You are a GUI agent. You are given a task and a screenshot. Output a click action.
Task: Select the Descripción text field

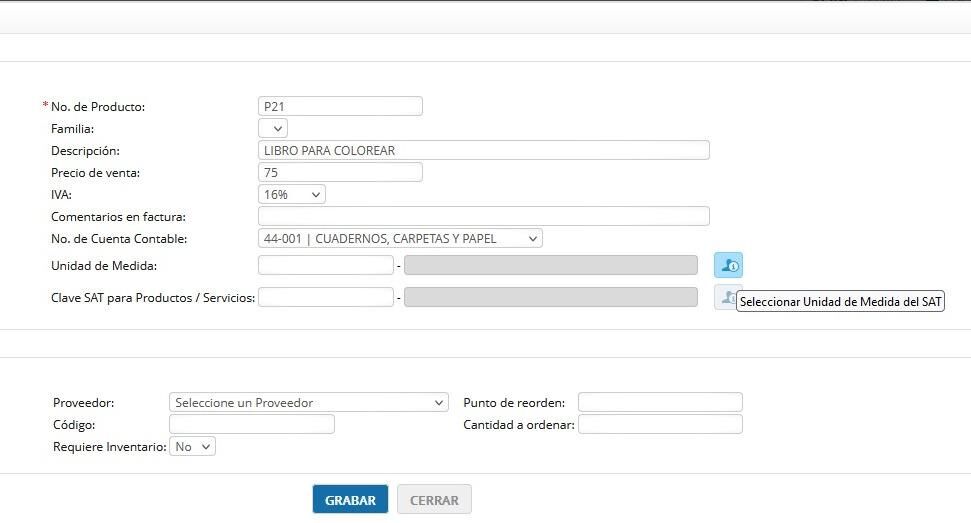pos(484,150)
